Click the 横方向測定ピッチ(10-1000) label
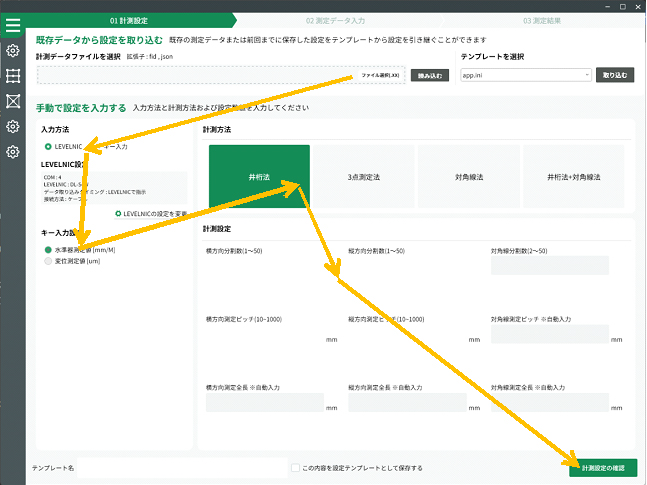The height and width of the screenshot is (485, 647). (x=244, y=319)
